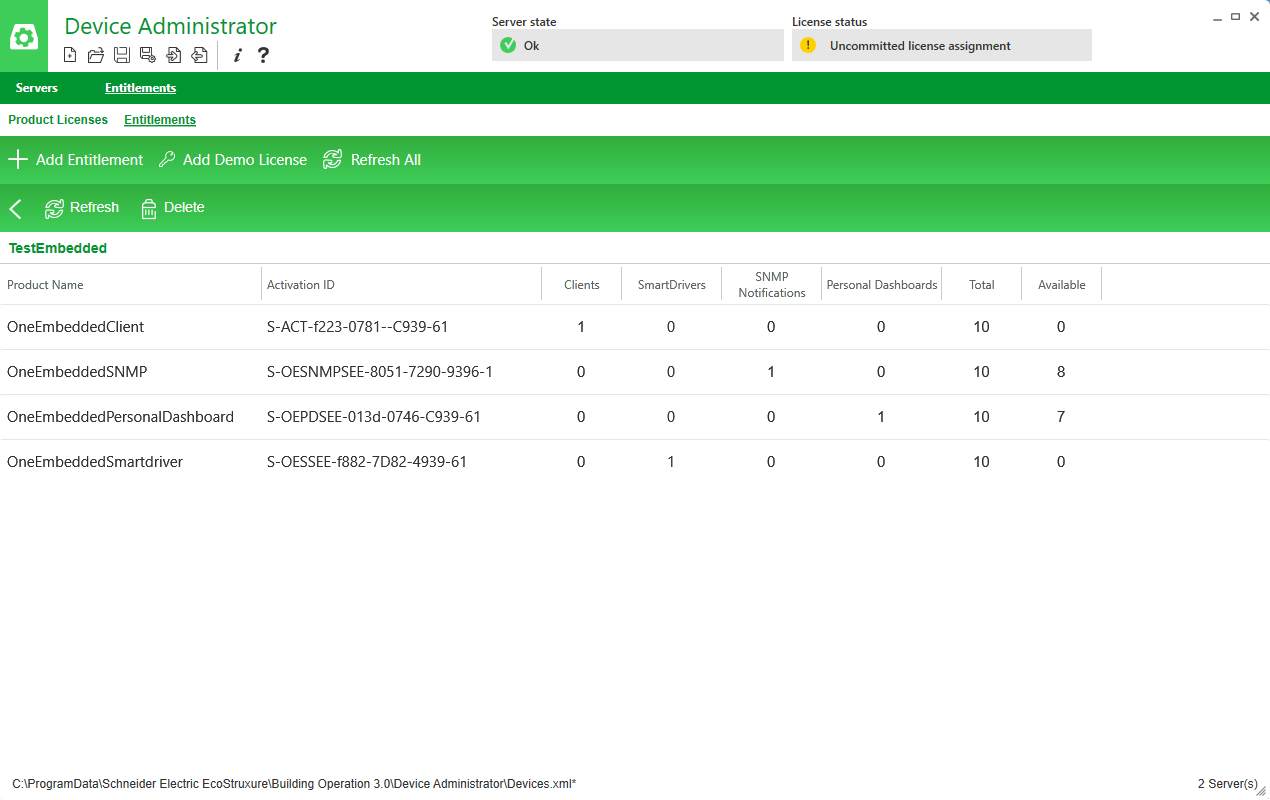Image resolution: width=1270 pixels, height=800 pixels.
Task: Click the window resize grip in the corner
Action: [1261, 791]
